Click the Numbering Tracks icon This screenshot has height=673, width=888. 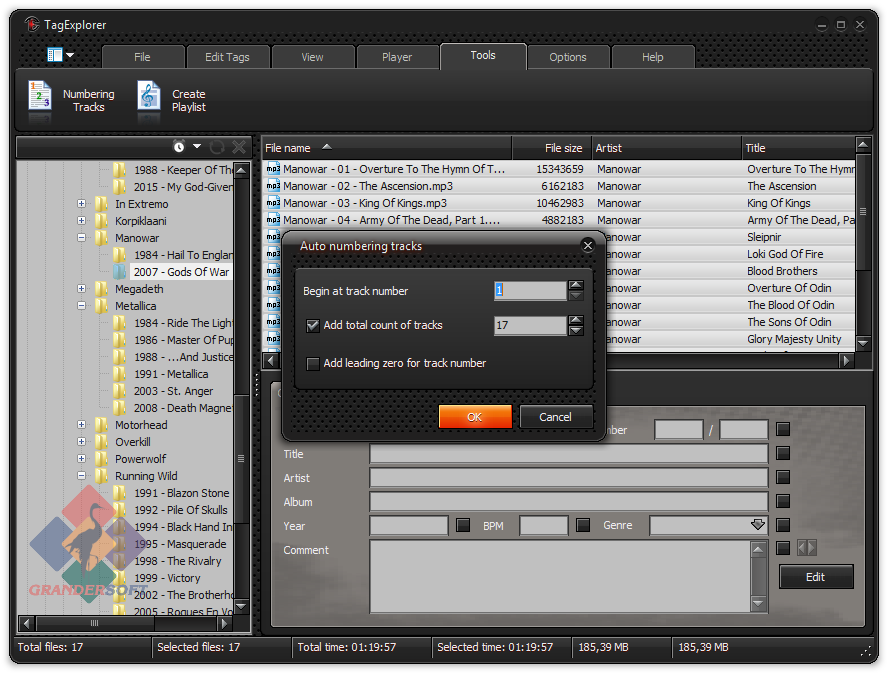(x=40, y=98)
